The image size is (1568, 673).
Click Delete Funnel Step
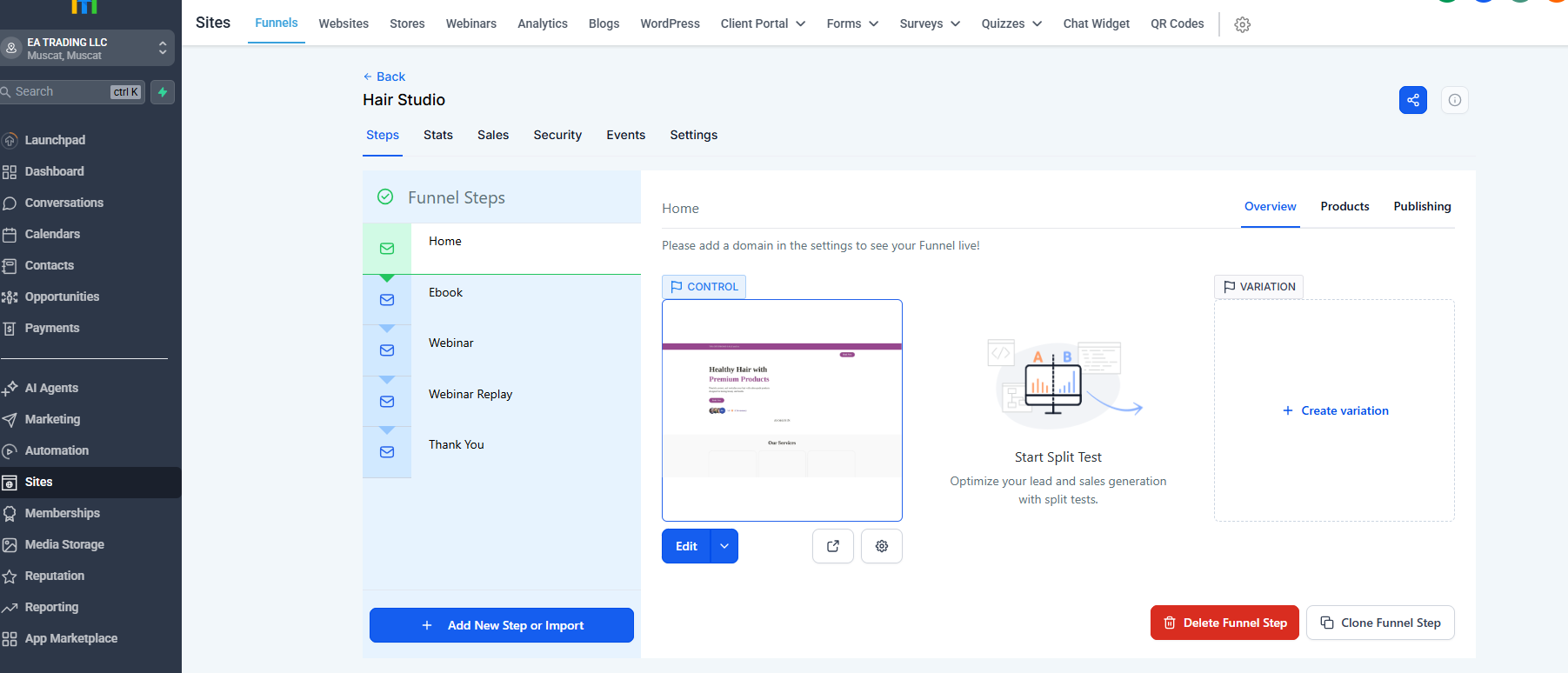1224,623
